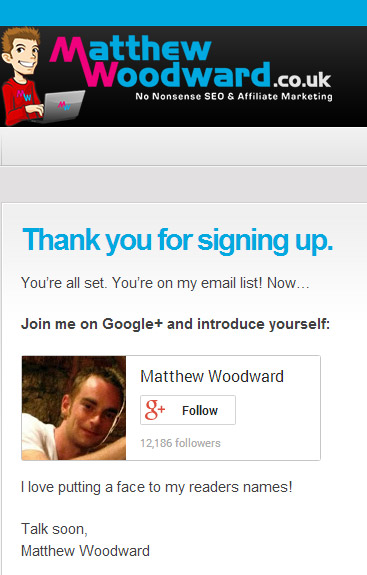Image resolution: width=367 pixels, height=575 pixels.
Task: Click the No Nonsense SEO tagline
Action: [x=234, y=96]
